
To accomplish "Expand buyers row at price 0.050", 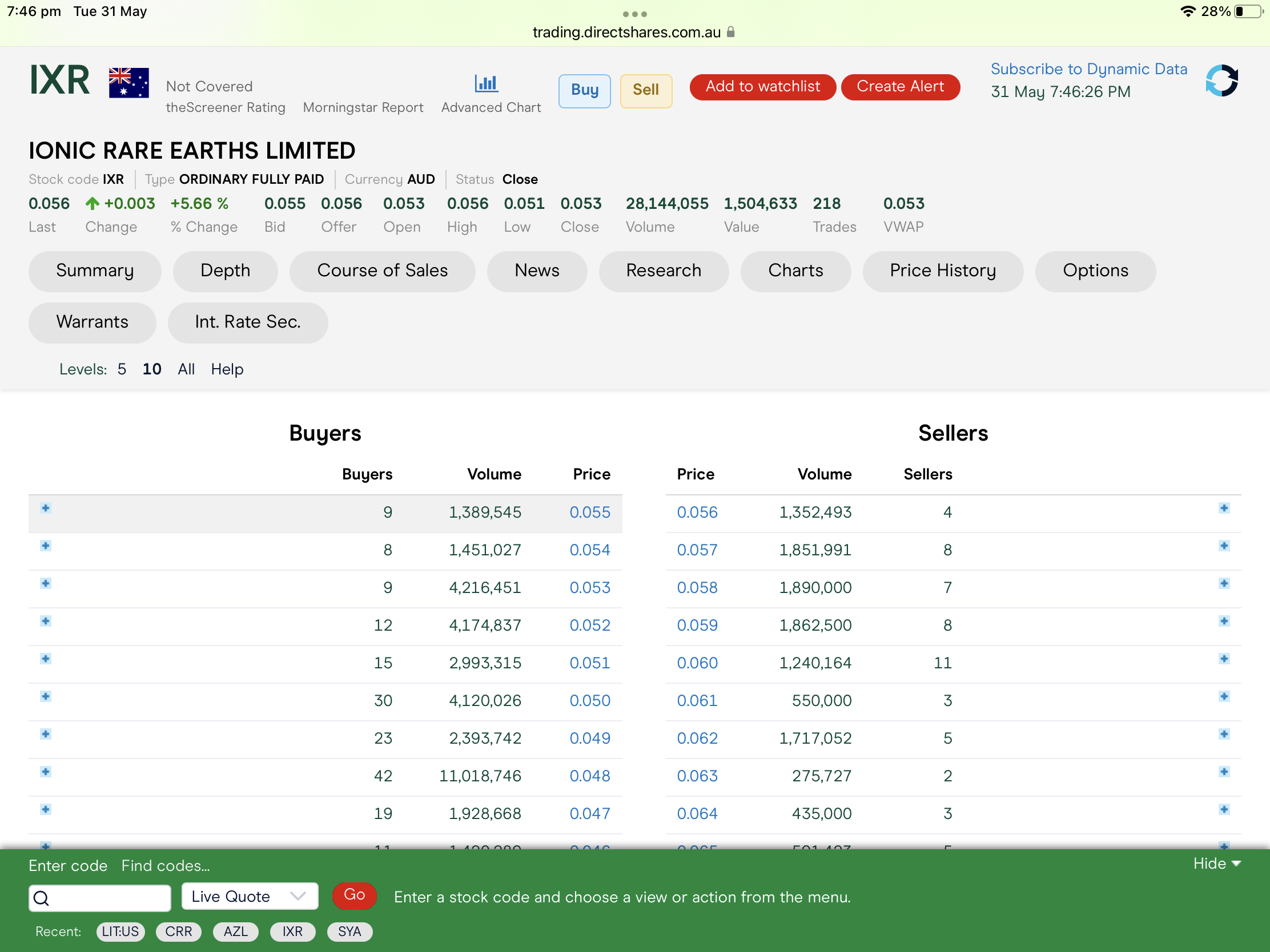I will click(46, 697).
